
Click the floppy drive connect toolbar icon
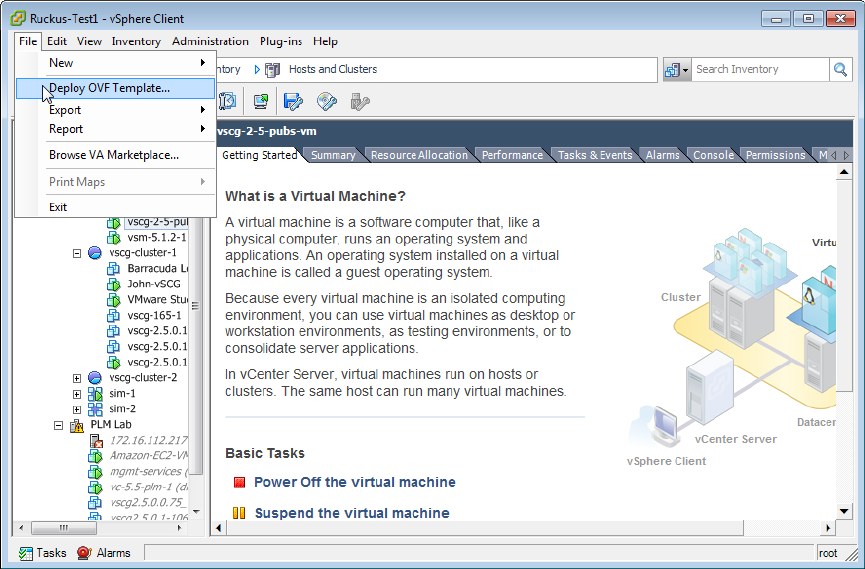coord(293,102)
